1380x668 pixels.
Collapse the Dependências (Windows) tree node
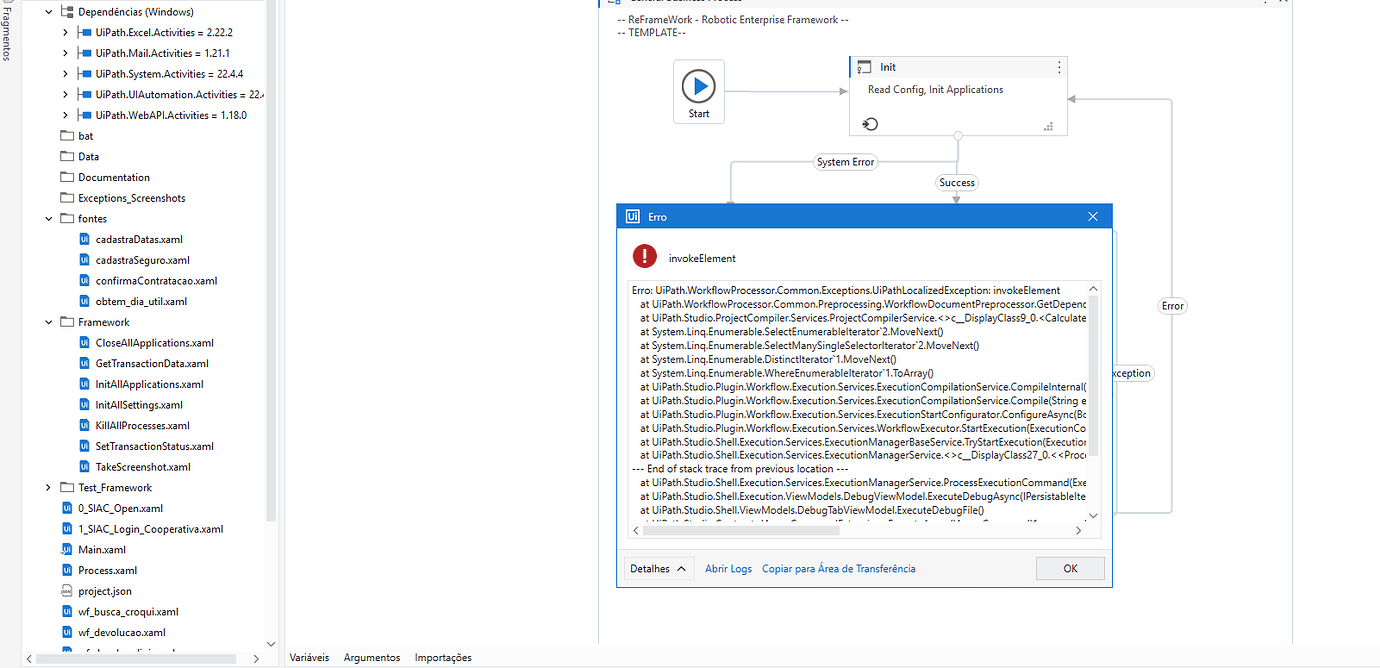click(48, 11)
